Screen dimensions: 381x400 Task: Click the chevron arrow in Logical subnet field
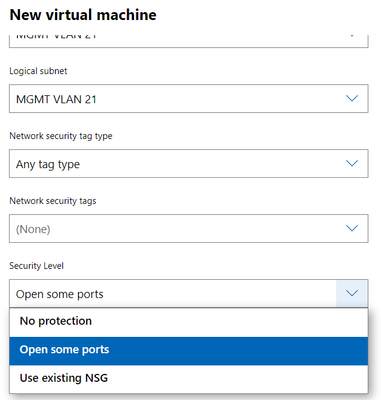[x=352, y=98]
